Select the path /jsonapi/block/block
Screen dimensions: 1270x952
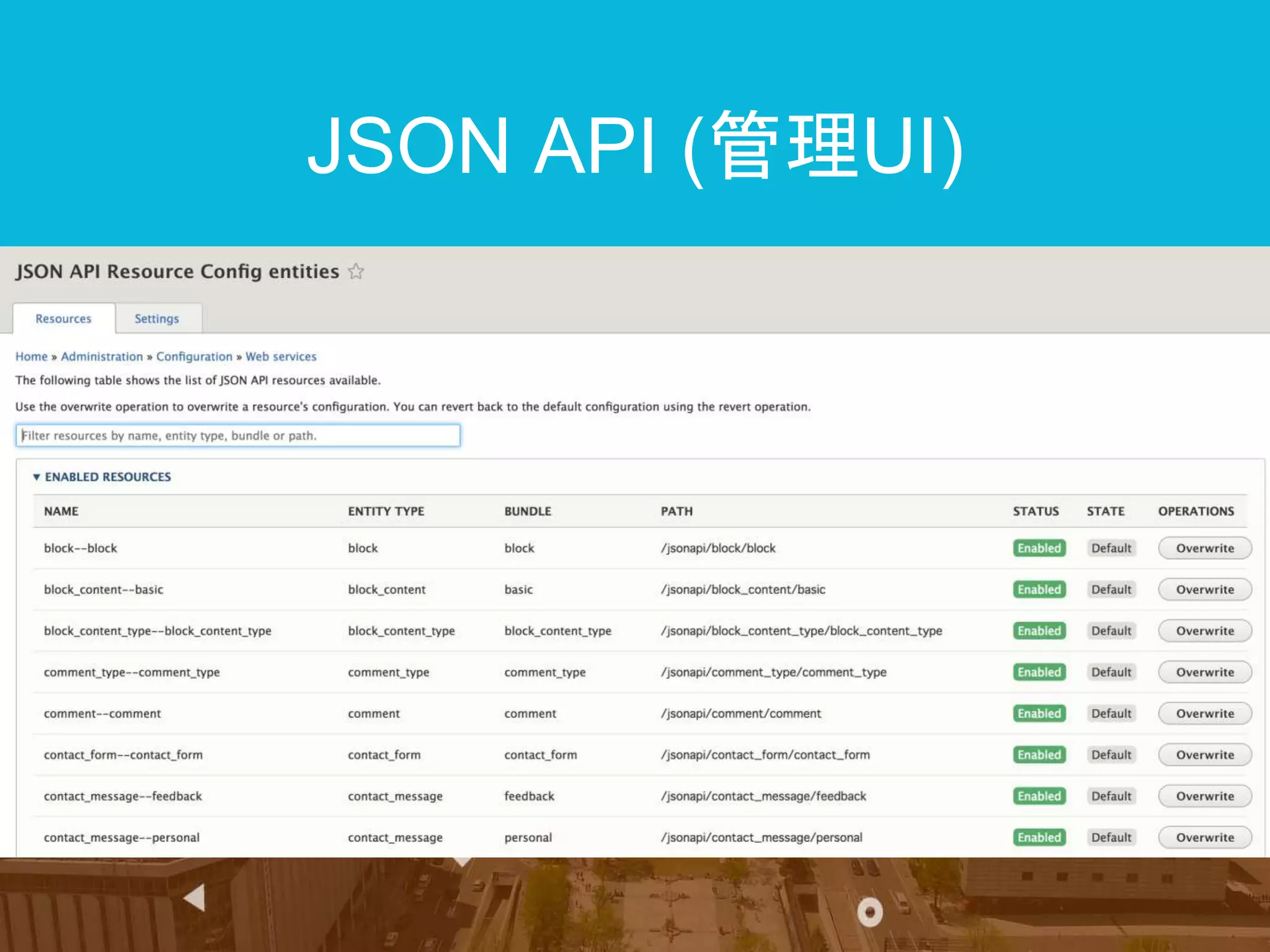(718, 548)
